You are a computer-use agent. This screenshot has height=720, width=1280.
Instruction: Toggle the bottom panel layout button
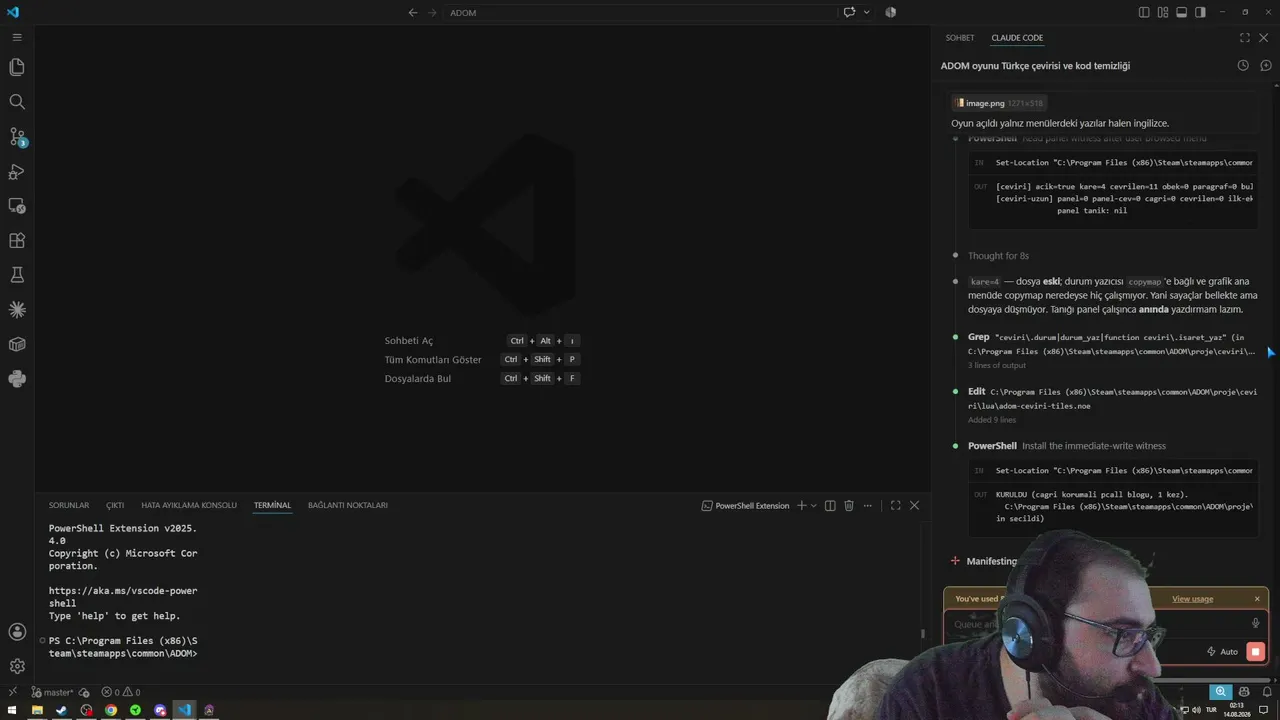click(1181, 12)
